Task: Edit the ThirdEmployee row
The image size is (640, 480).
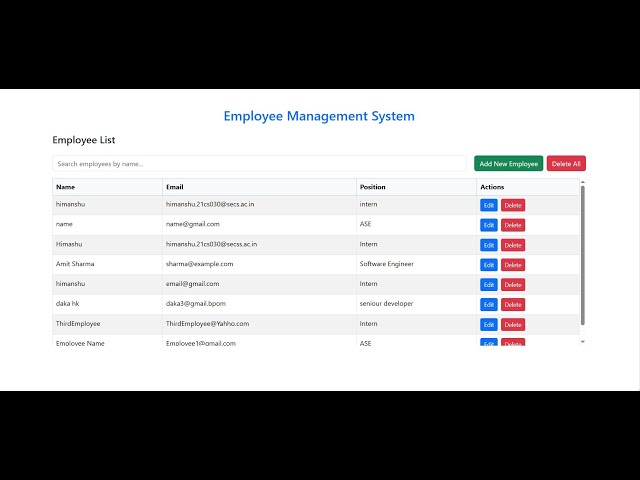Action: [489, 324]
